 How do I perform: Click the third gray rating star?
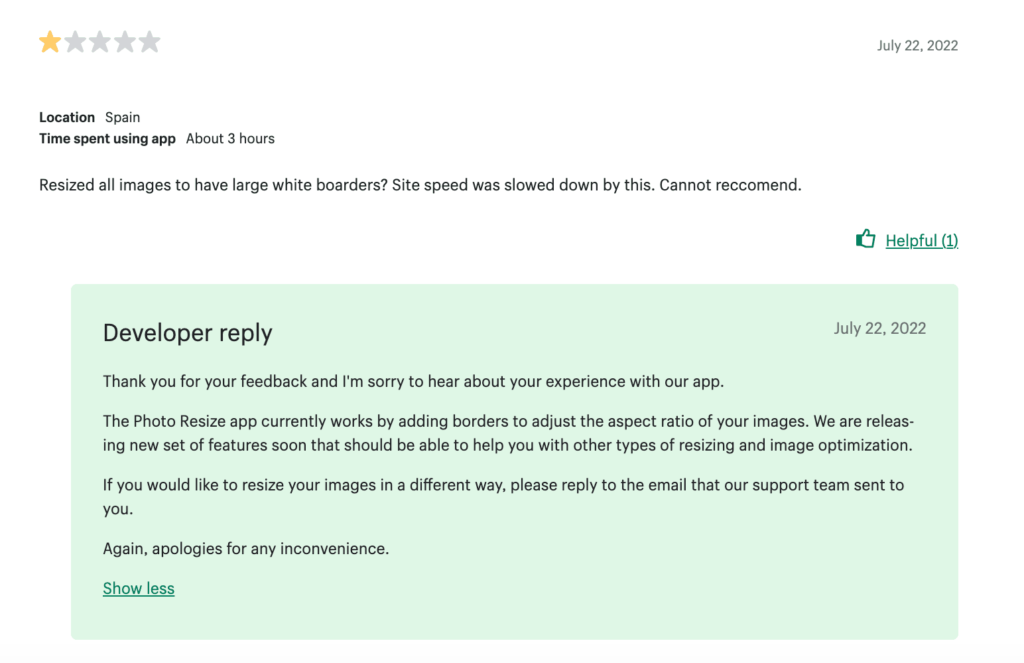100,42
